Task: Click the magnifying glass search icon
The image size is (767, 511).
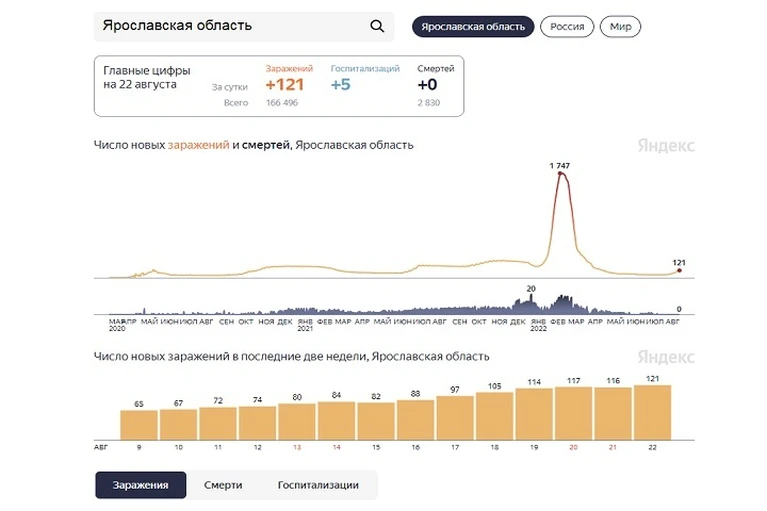Action: (377, 26)
